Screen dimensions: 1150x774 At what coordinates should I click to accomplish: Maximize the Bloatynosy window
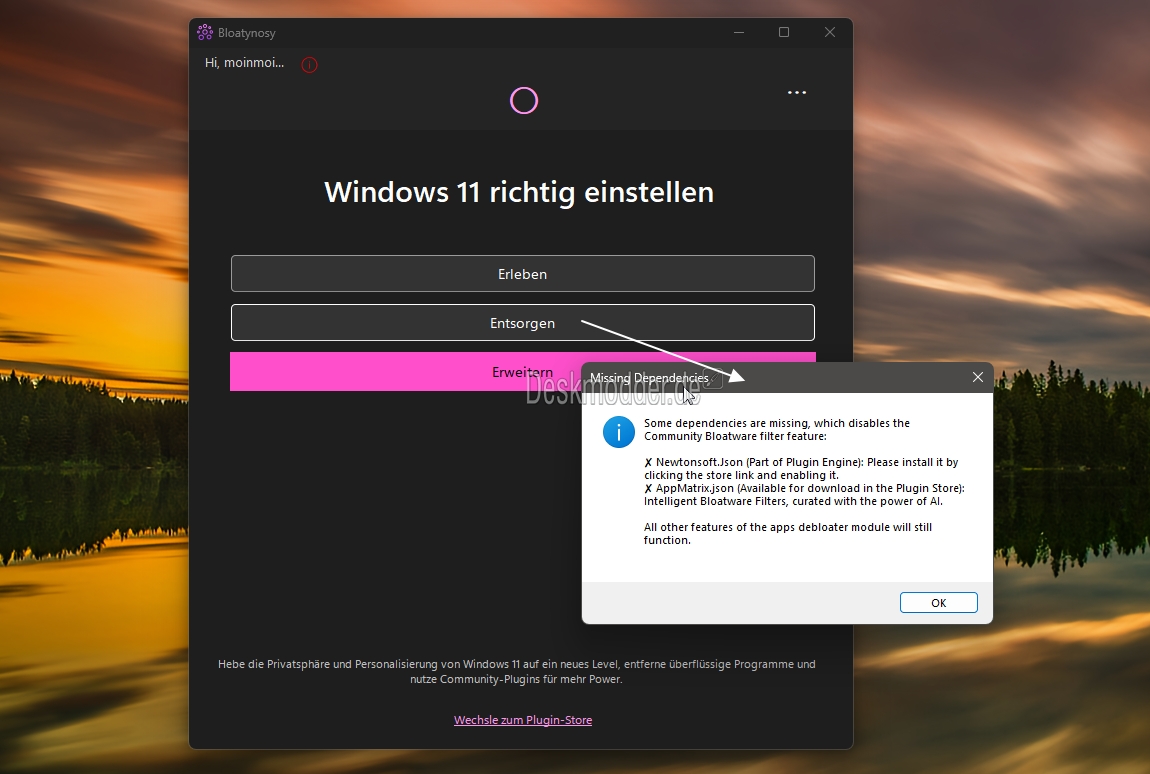[784, 32]
